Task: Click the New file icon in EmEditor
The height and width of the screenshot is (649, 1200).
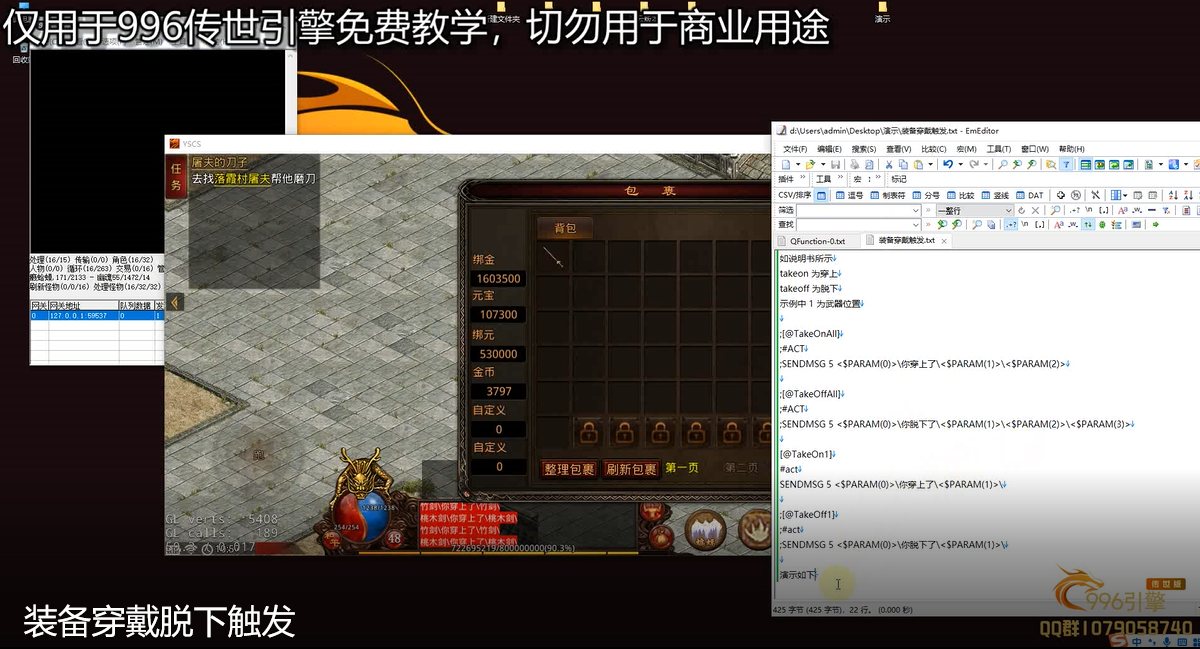Action: tap(786, 164)
